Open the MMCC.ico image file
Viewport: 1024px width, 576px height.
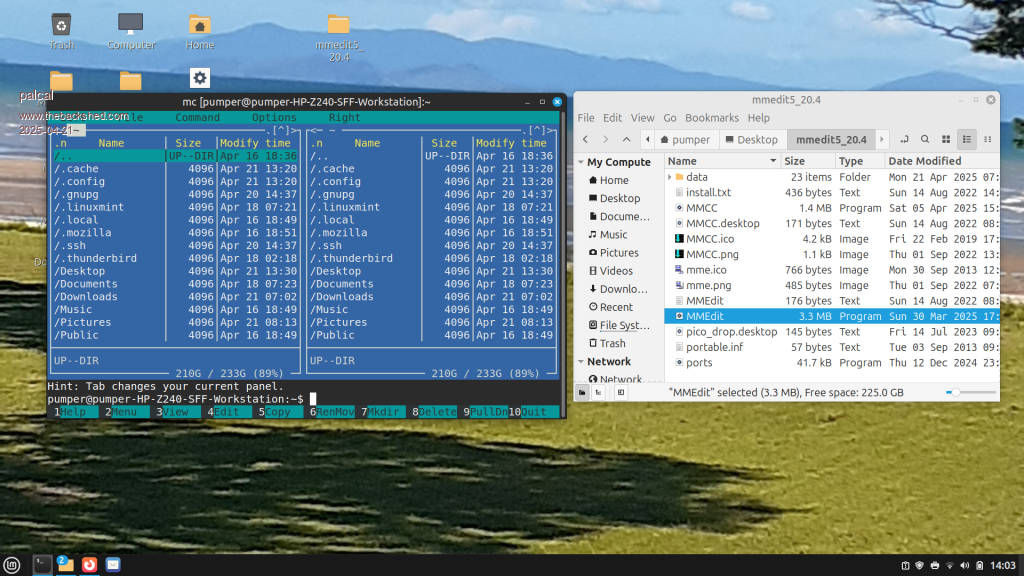point(711,239)
